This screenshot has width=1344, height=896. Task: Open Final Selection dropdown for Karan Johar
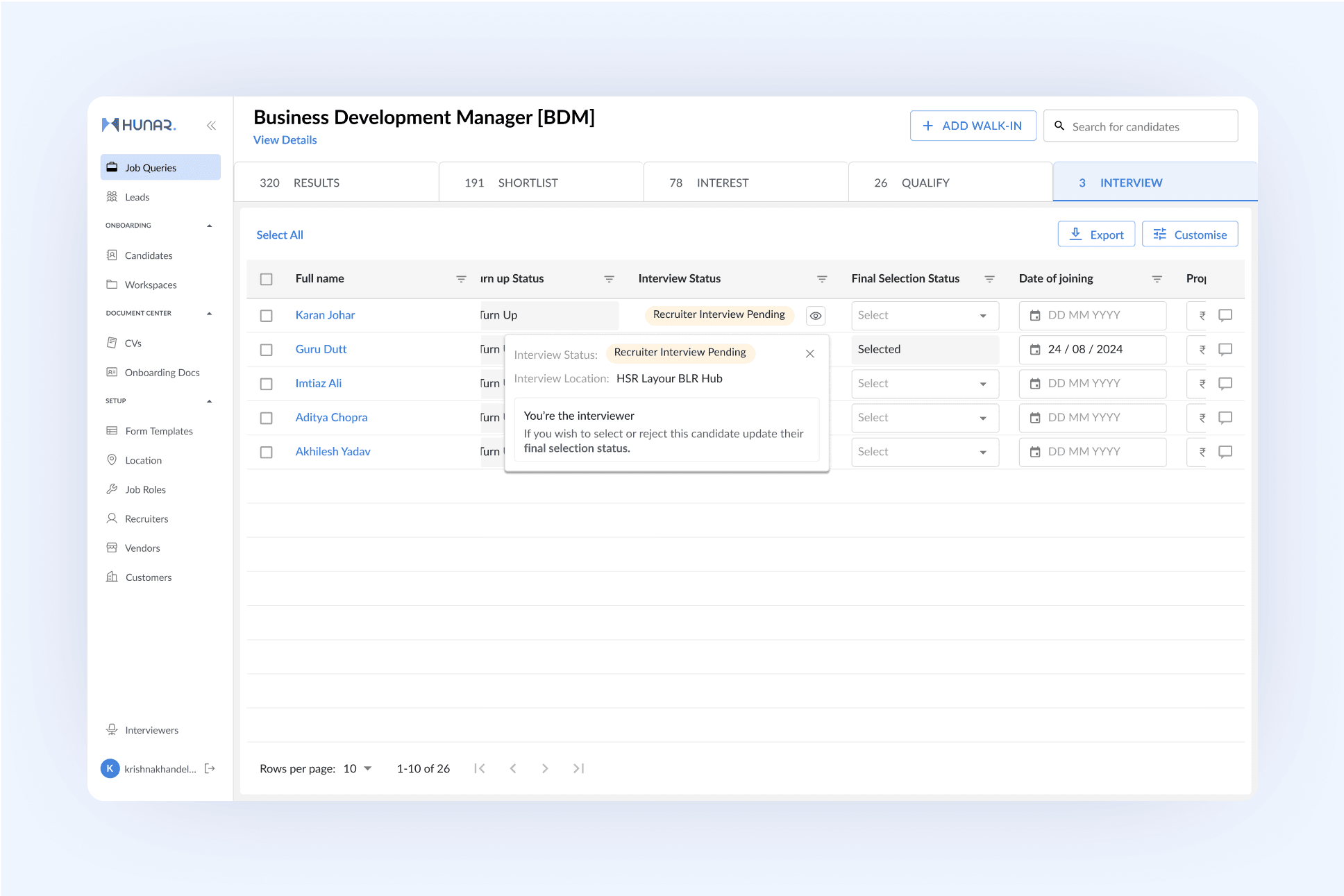pyautogui.click(x=925, y=315)
